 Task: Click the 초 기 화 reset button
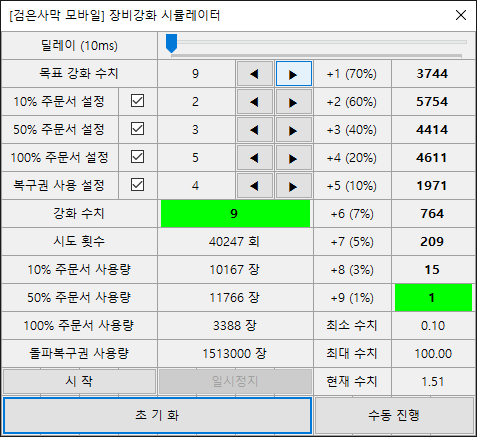157,415
